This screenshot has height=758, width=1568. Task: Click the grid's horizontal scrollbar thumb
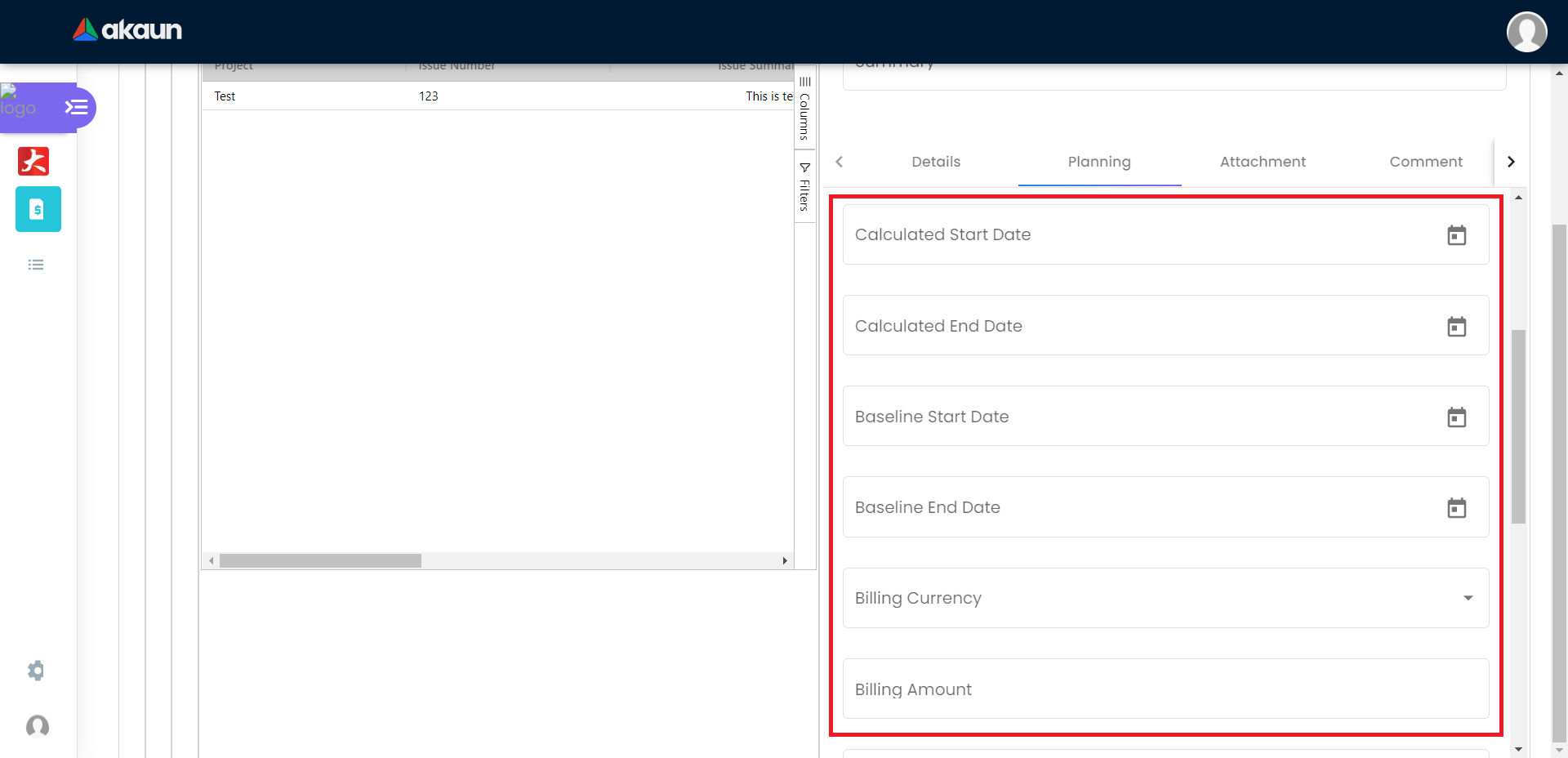pyautogui.click(x=320, y=561)
